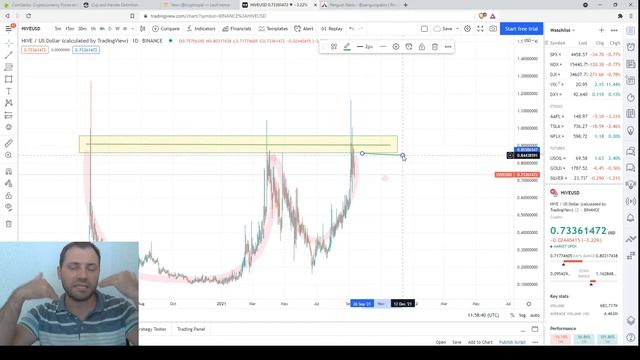Open drawing templates in floating toolbar
The width and height of the screenshot is (640, 360).
coord(334,47)
